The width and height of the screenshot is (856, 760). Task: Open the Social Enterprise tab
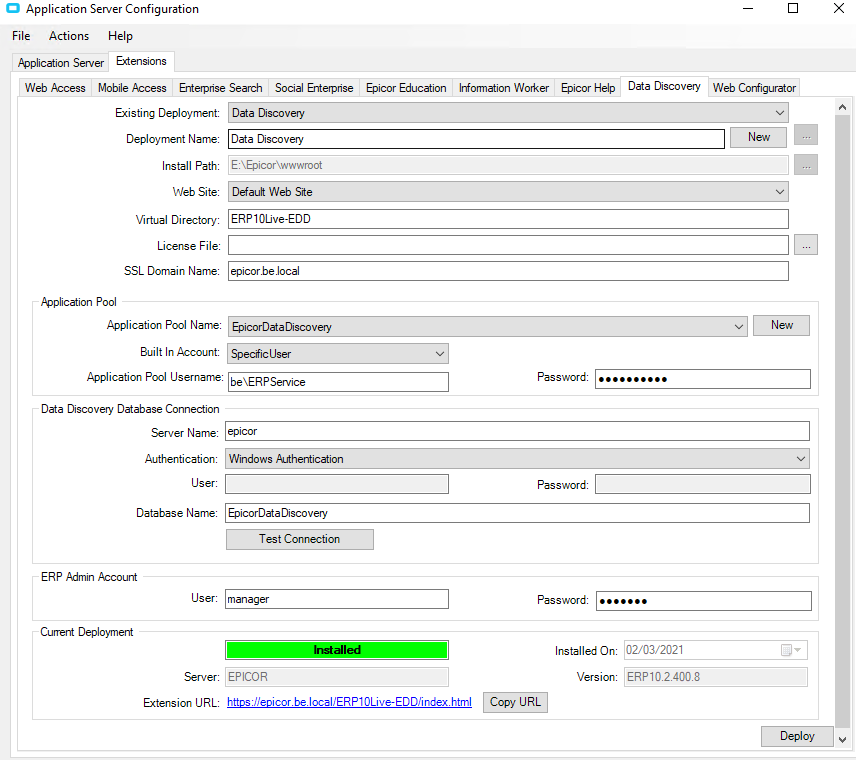click(314, 88)
